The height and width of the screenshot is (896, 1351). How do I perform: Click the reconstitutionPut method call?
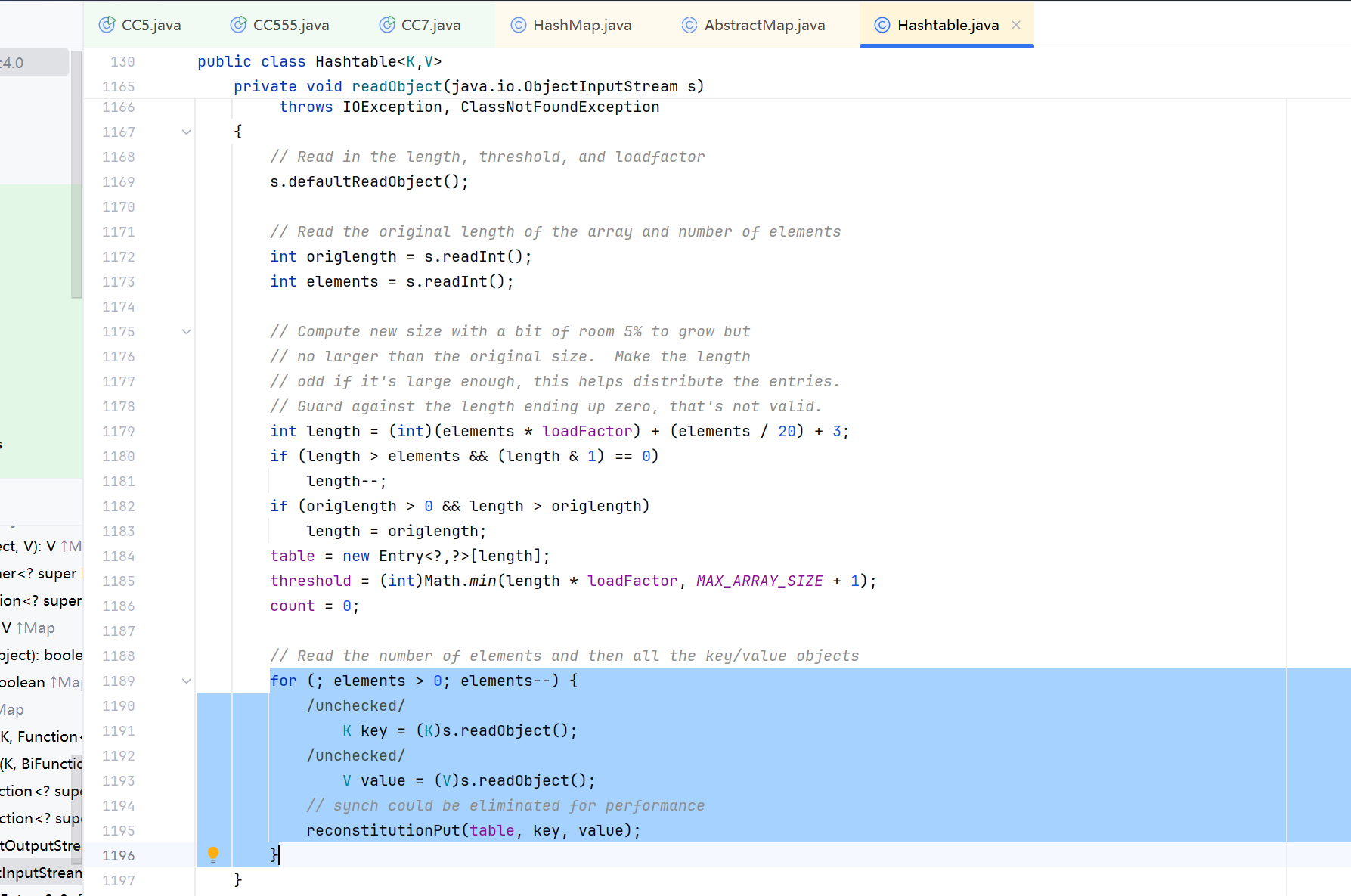(x=383, y=830)
